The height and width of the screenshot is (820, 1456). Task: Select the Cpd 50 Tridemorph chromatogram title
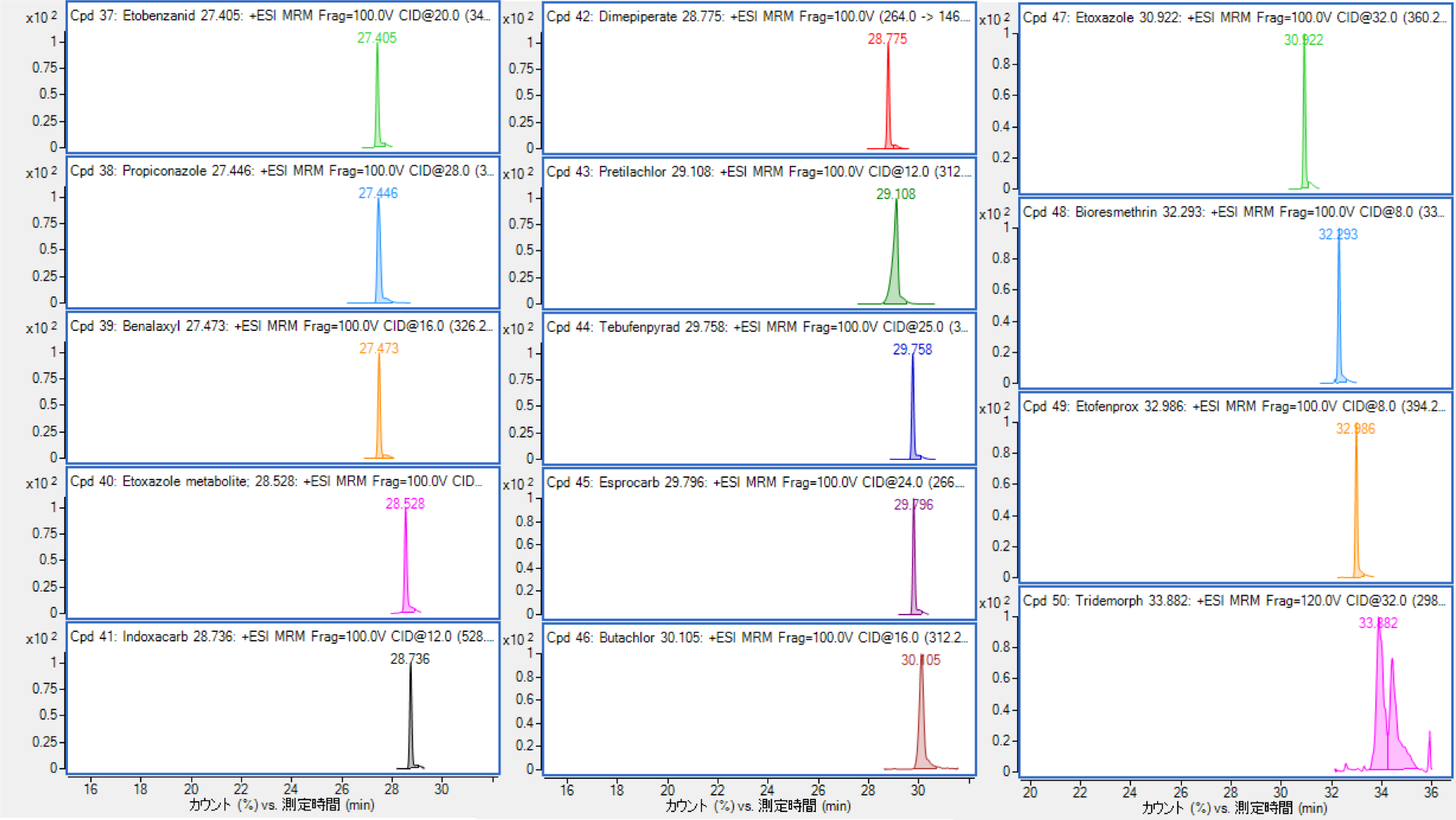1235,600
